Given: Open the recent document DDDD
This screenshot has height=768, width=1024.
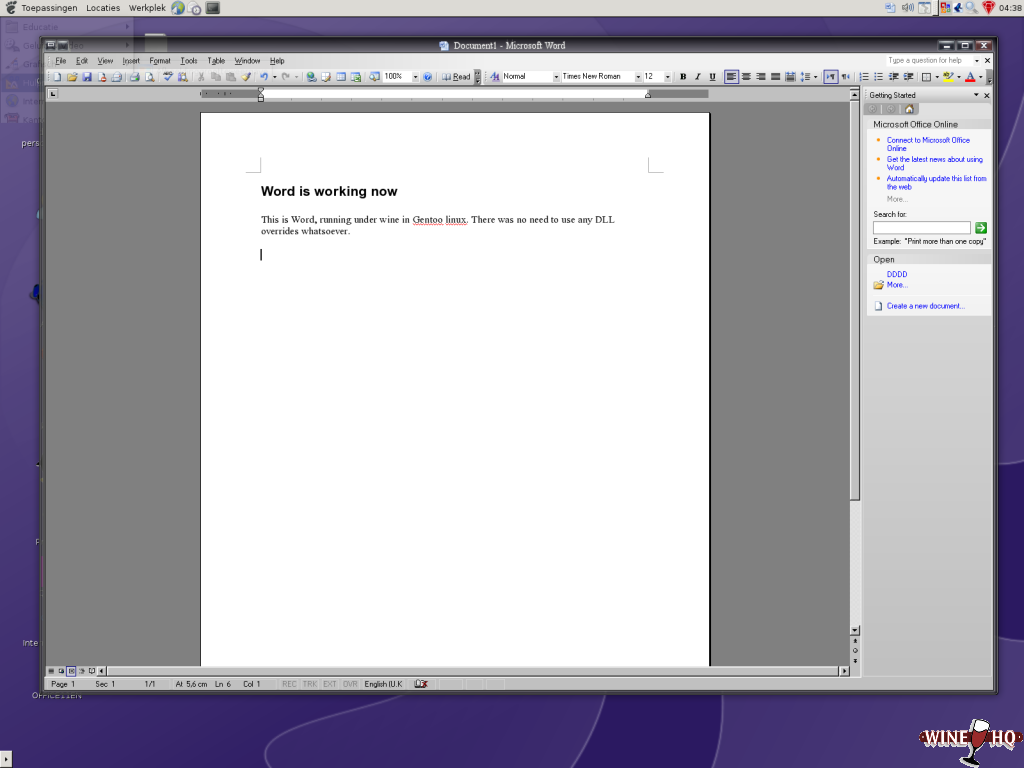Looking at the screenshot, I should pyautogui.click(x=897, y=274).
